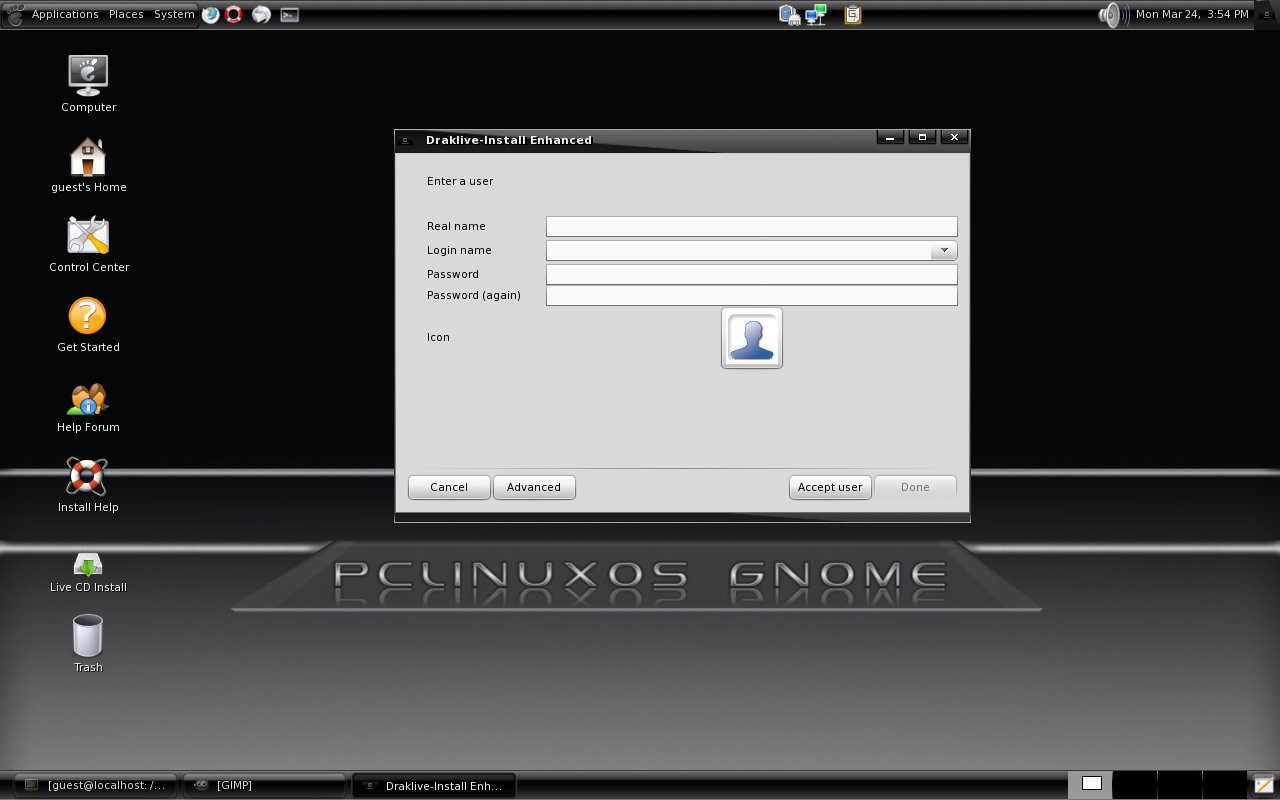Viewport: 1280px width, 800px height.
Task: Switch to the fourth workspace in the switcher
Action: coord(1223,783)
